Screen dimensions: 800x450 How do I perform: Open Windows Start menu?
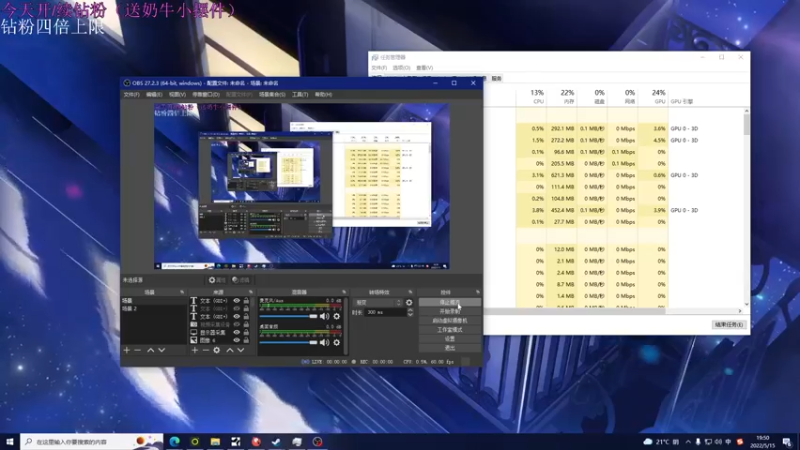[10, 441]
